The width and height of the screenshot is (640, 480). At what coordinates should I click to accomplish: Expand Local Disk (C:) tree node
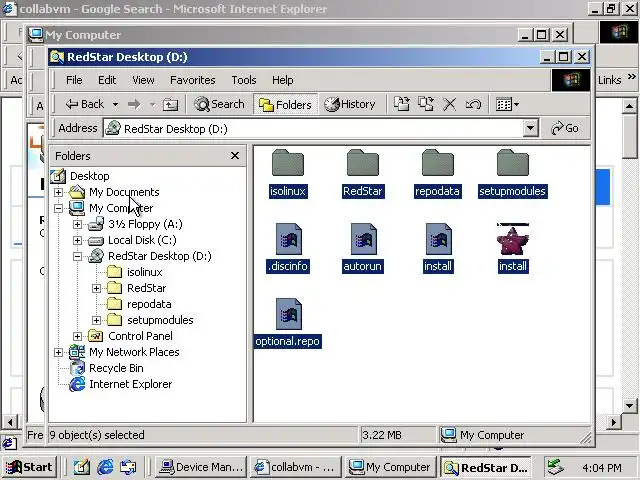click(x=77, y=240)
